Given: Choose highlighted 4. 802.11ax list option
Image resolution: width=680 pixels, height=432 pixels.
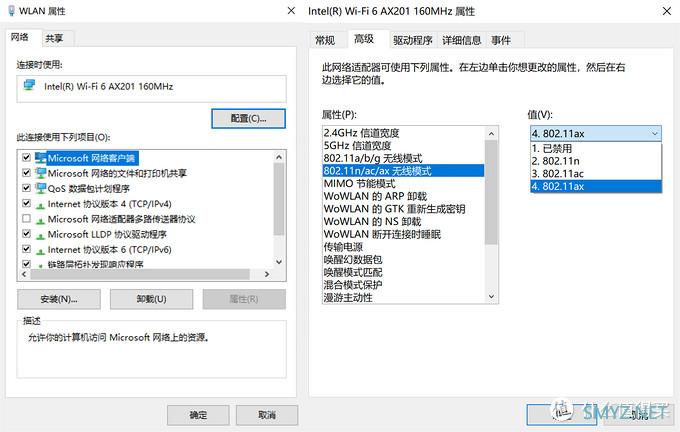Looking at the screenshot, I should [x=596, y=186].
